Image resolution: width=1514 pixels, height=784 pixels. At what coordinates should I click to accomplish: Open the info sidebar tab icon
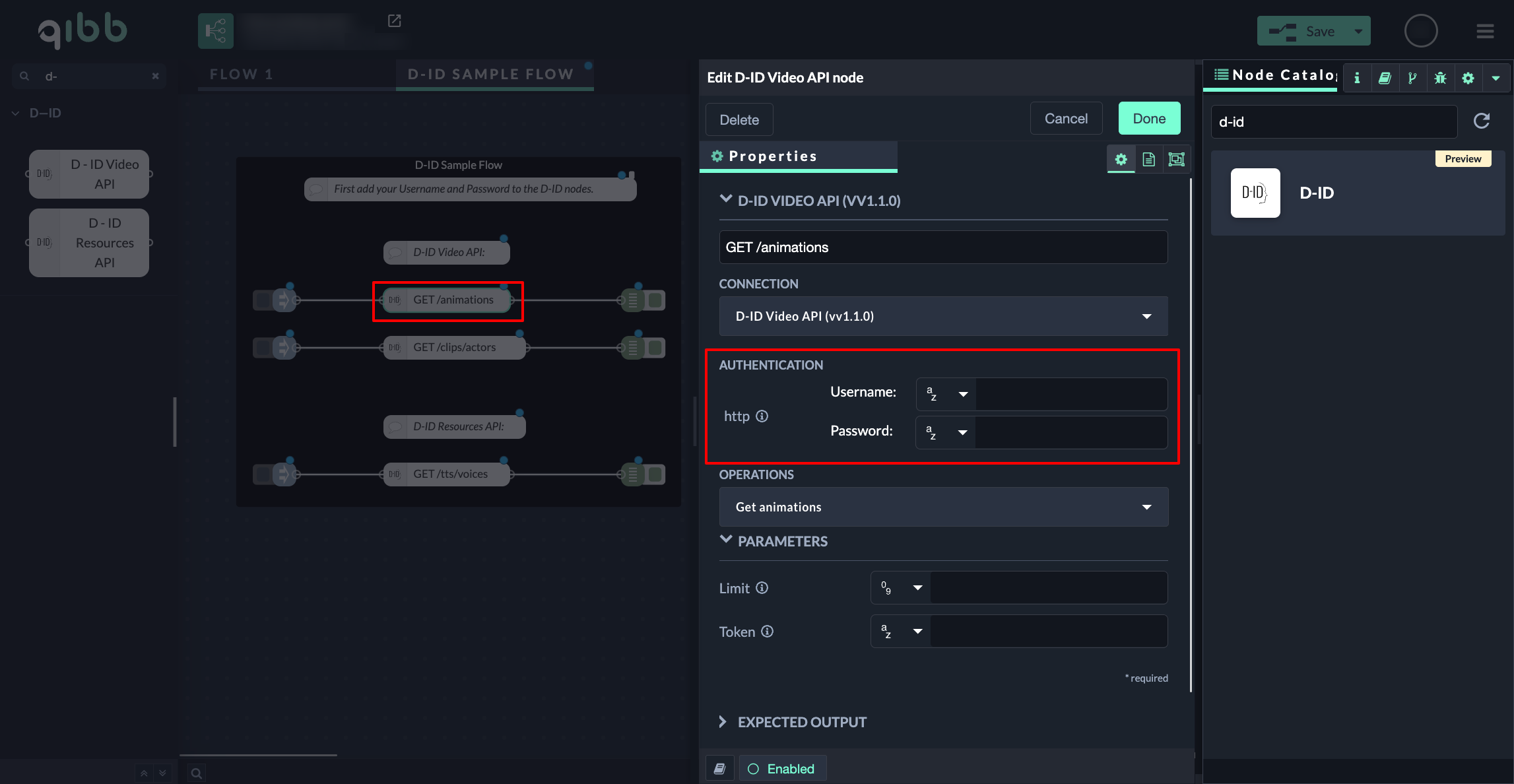tap(1357, 78)
